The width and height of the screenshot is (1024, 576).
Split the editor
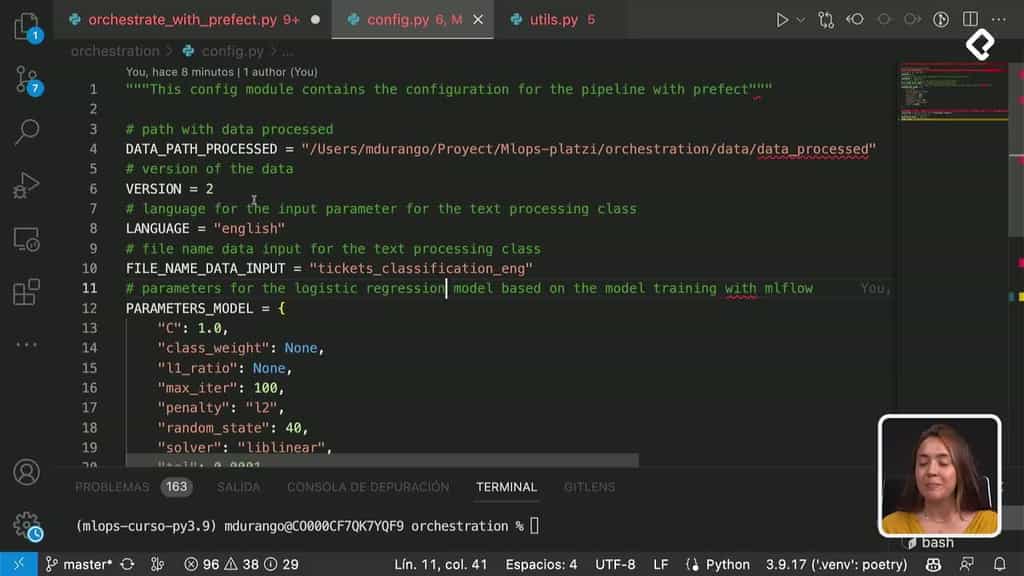(969, 18)
